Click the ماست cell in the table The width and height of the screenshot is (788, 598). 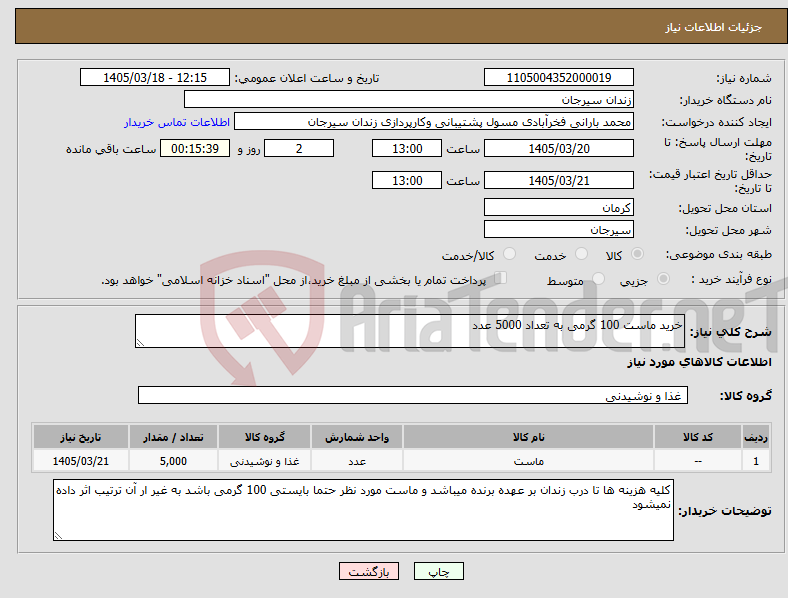click(x=528, y=461)
